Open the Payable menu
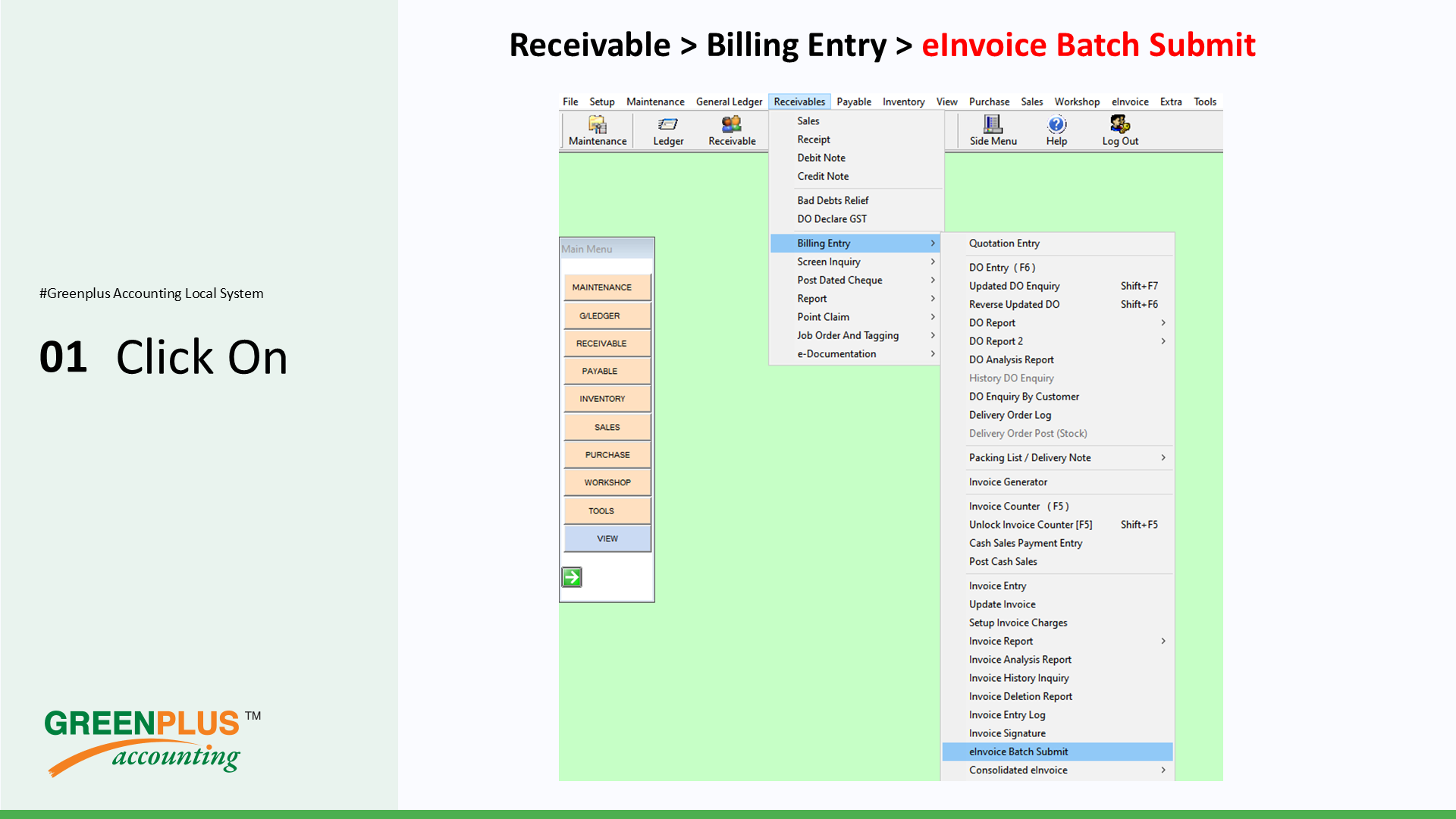1456x819 pixels. (x=854, y=102)
